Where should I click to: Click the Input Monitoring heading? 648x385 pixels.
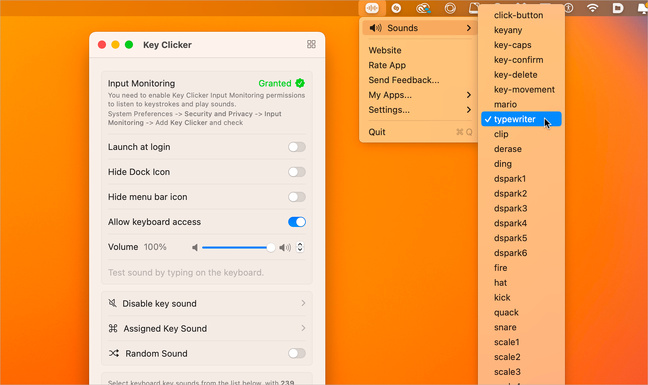pos(141,83)
